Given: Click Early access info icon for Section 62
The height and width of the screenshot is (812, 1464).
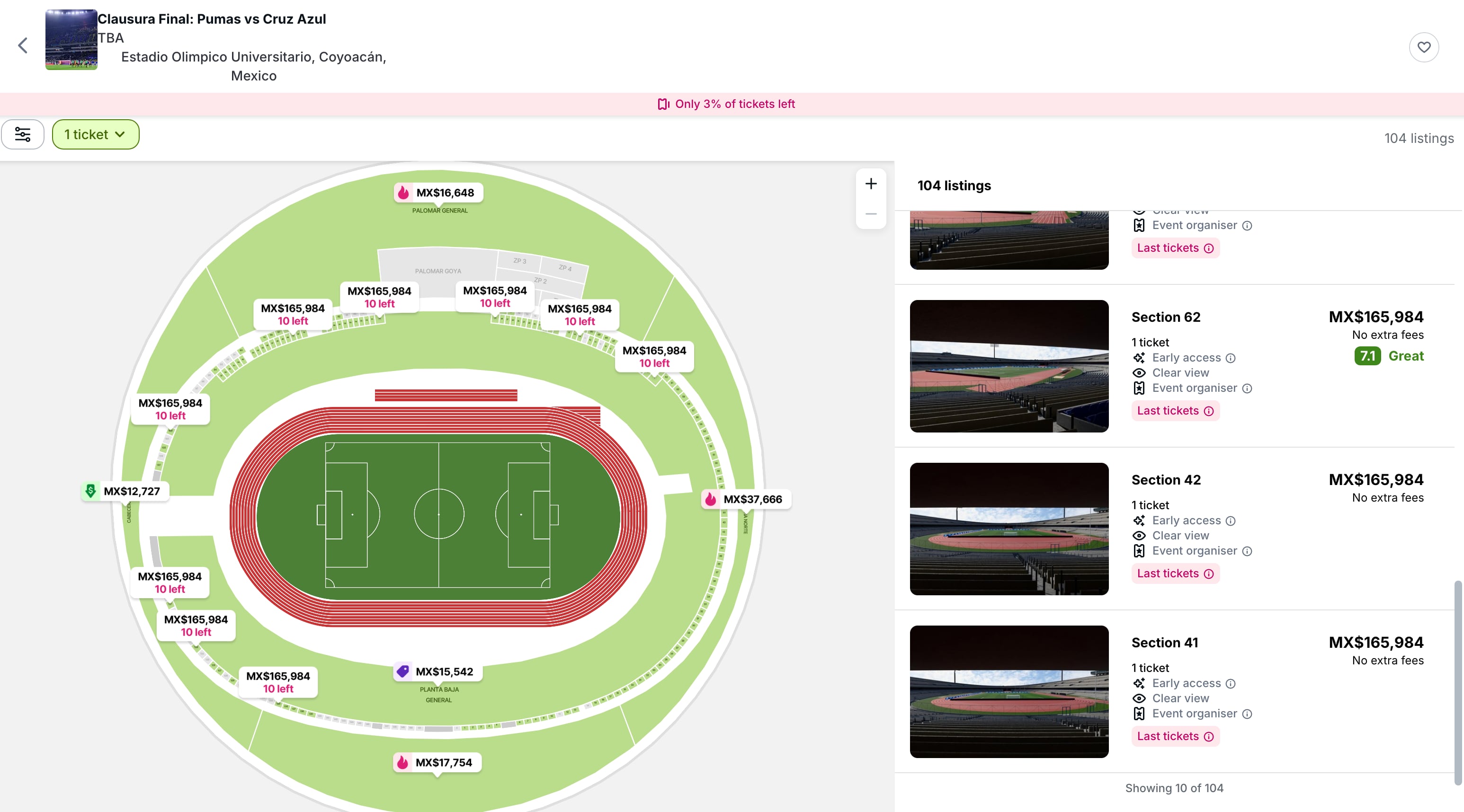Looking at the screenshot, I should click(x=1231, y=358).
